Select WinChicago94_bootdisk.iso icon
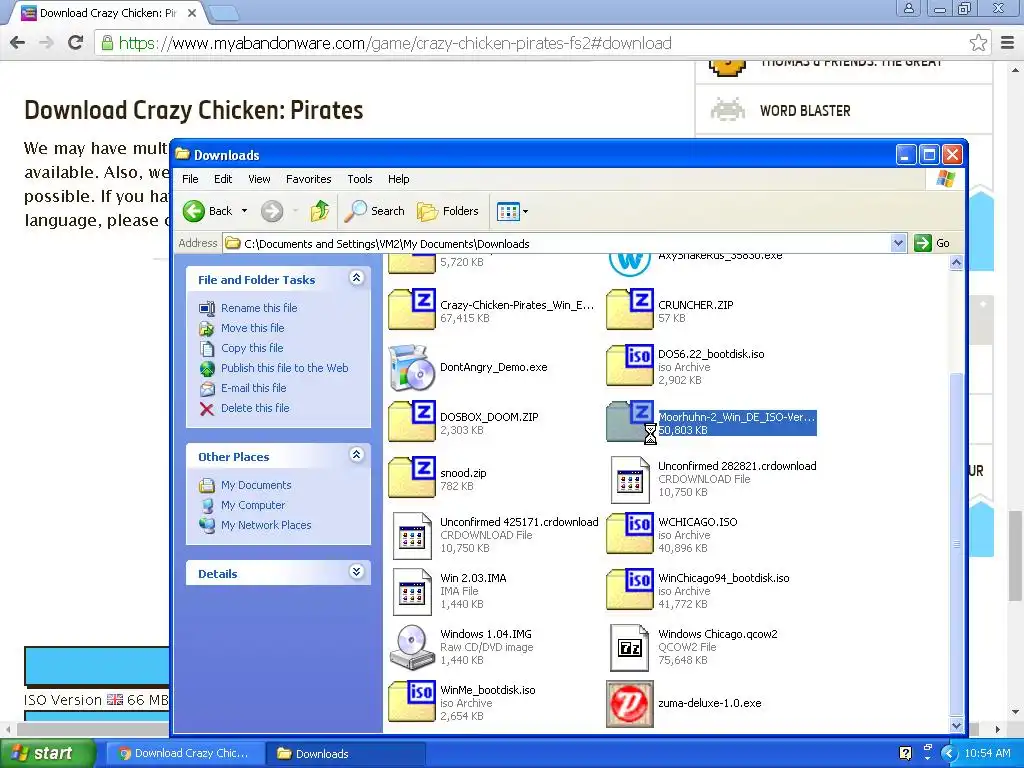1024x768 pixels. click(x=630, y=589)
